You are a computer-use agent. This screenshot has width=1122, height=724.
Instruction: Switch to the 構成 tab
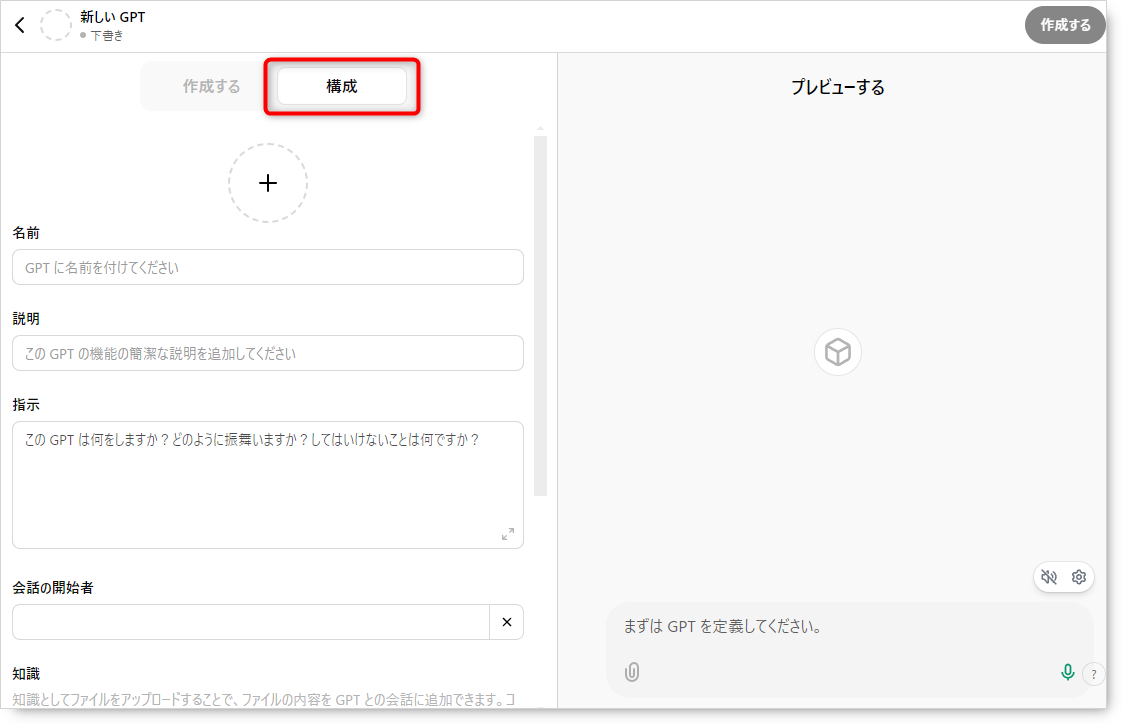pos(341,87)
